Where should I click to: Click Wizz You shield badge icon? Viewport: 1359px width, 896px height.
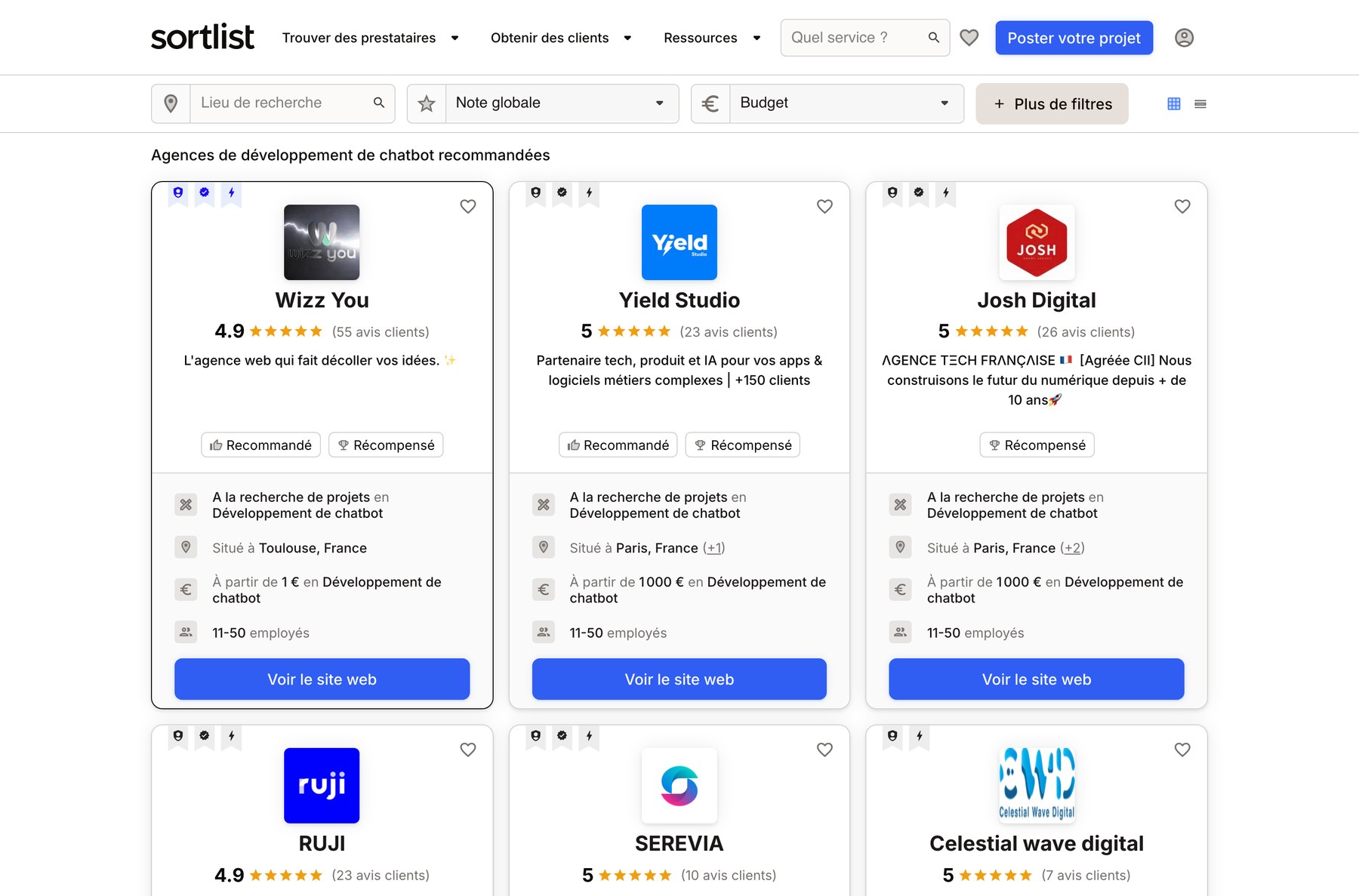[x=178, y=193]
